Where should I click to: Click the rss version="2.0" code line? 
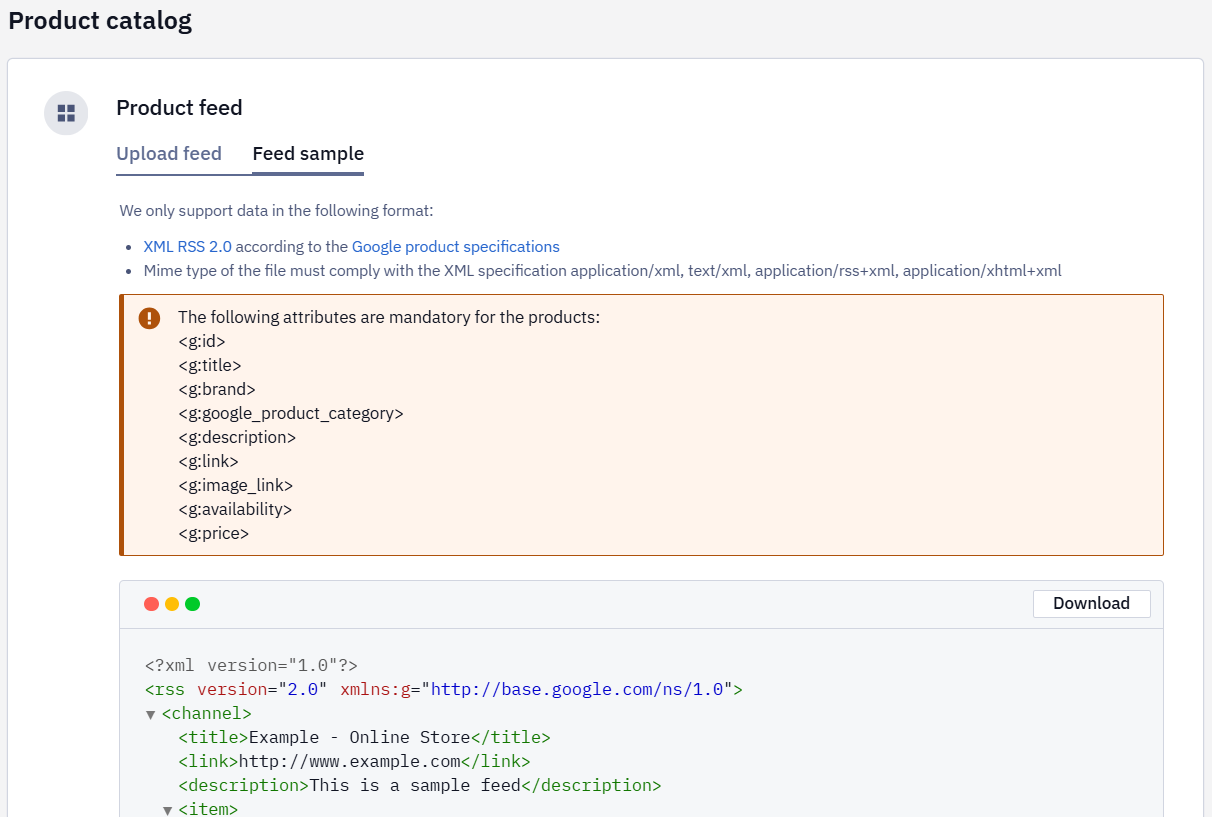444,690
